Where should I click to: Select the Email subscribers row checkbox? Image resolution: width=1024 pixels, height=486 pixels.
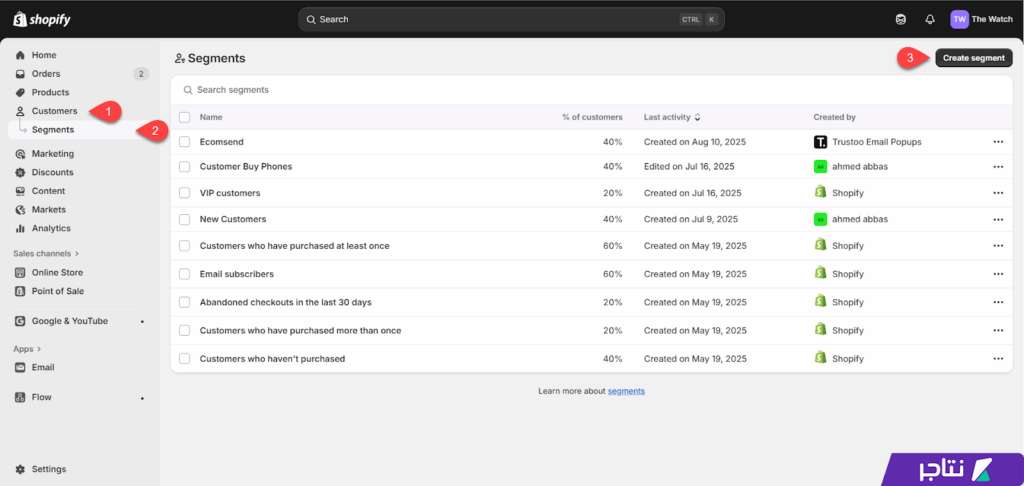click(x=184, y=274)
